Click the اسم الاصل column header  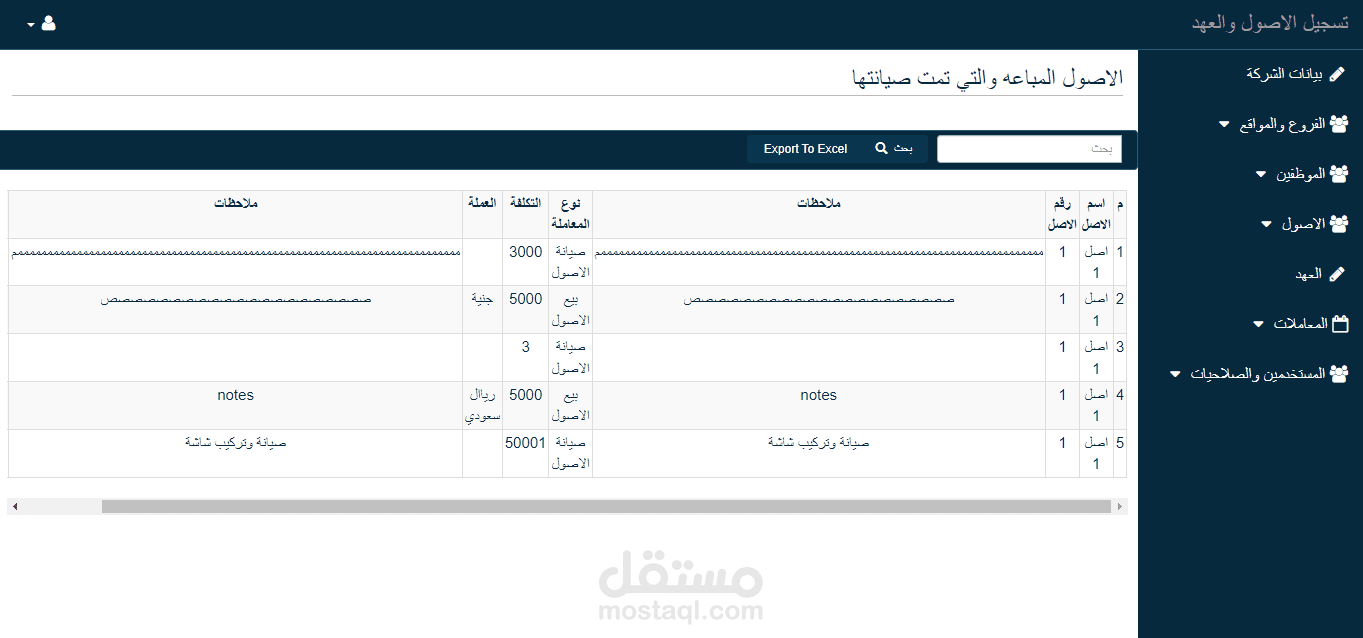tap(1096, 214)
